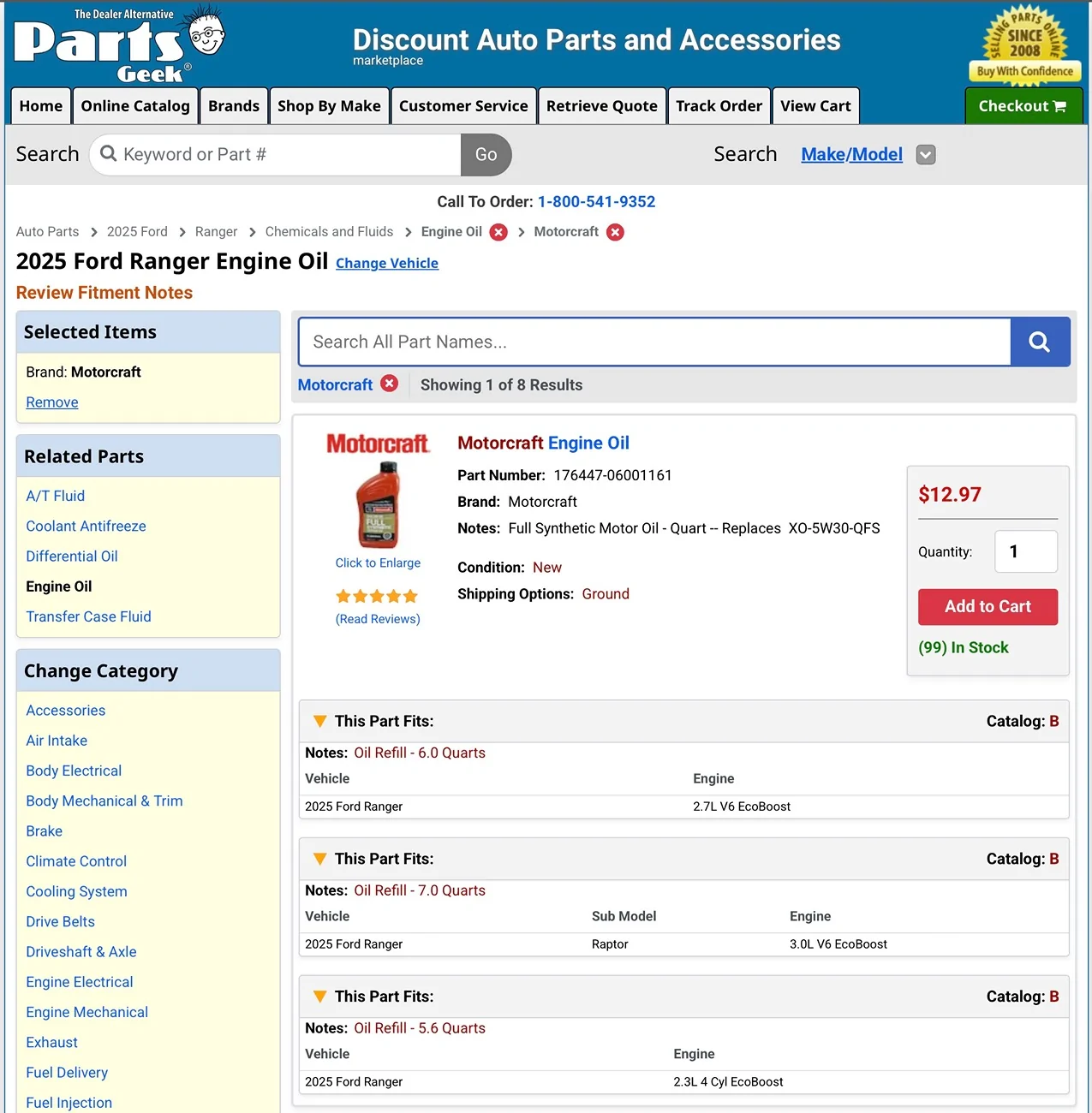Screen dimensions: 1092x1113
Task: Click the Change Vehicle link
Action: [386, 264]
